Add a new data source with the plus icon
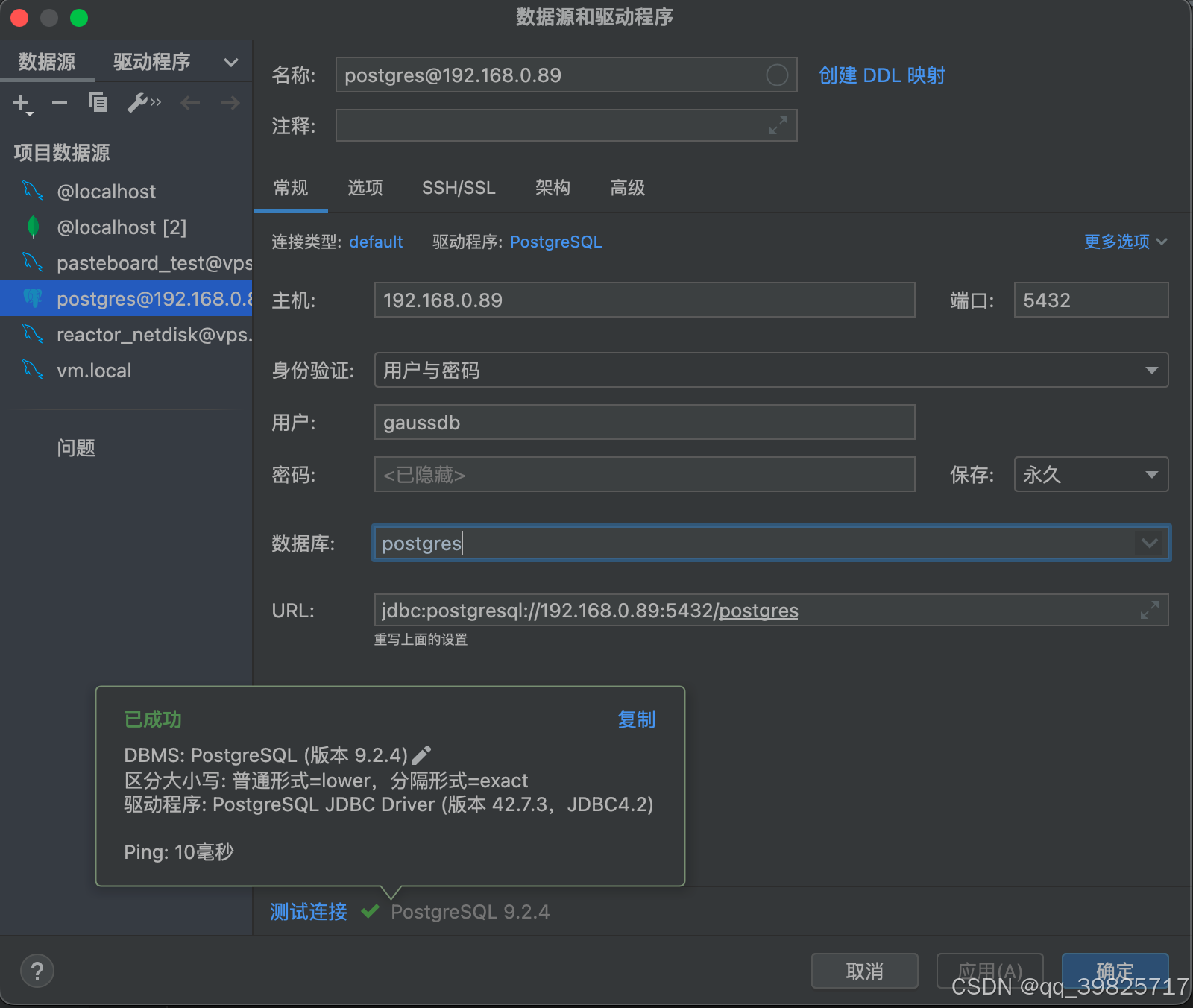The height and width of the screenshot is (1008, 1193). (x=20, y=103)
